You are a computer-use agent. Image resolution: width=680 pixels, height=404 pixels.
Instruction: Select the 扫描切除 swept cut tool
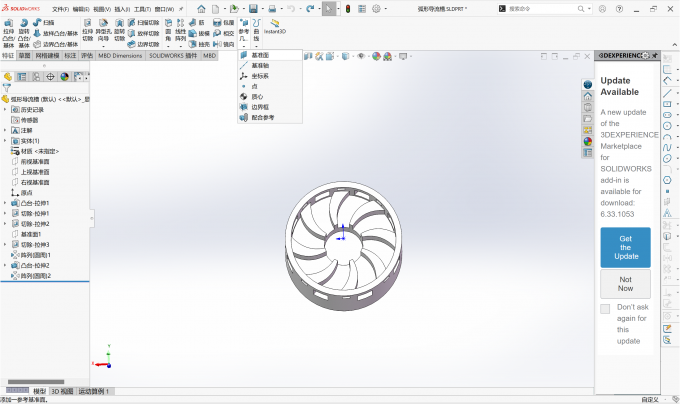pyautogui.click(x=143, y=23)
